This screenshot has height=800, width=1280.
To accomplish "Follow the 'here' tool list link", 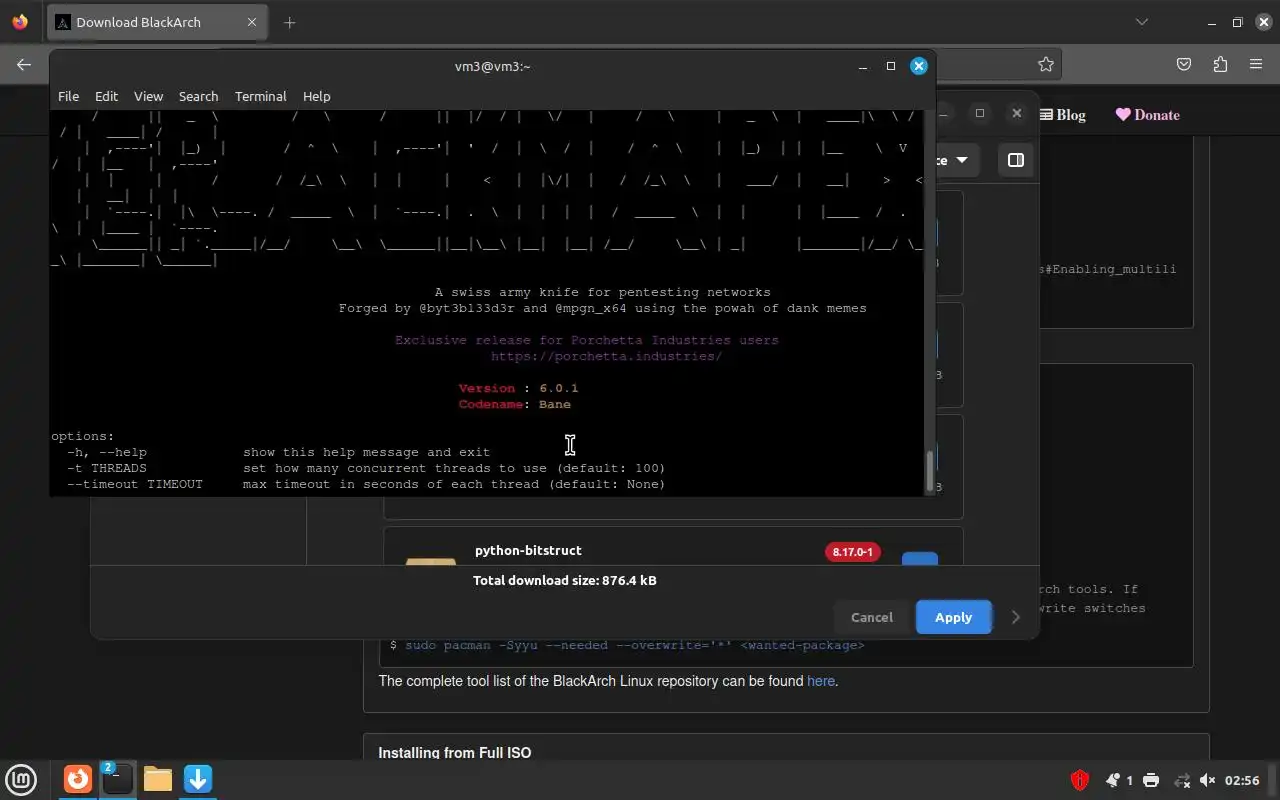I will [x=820, y=681].
